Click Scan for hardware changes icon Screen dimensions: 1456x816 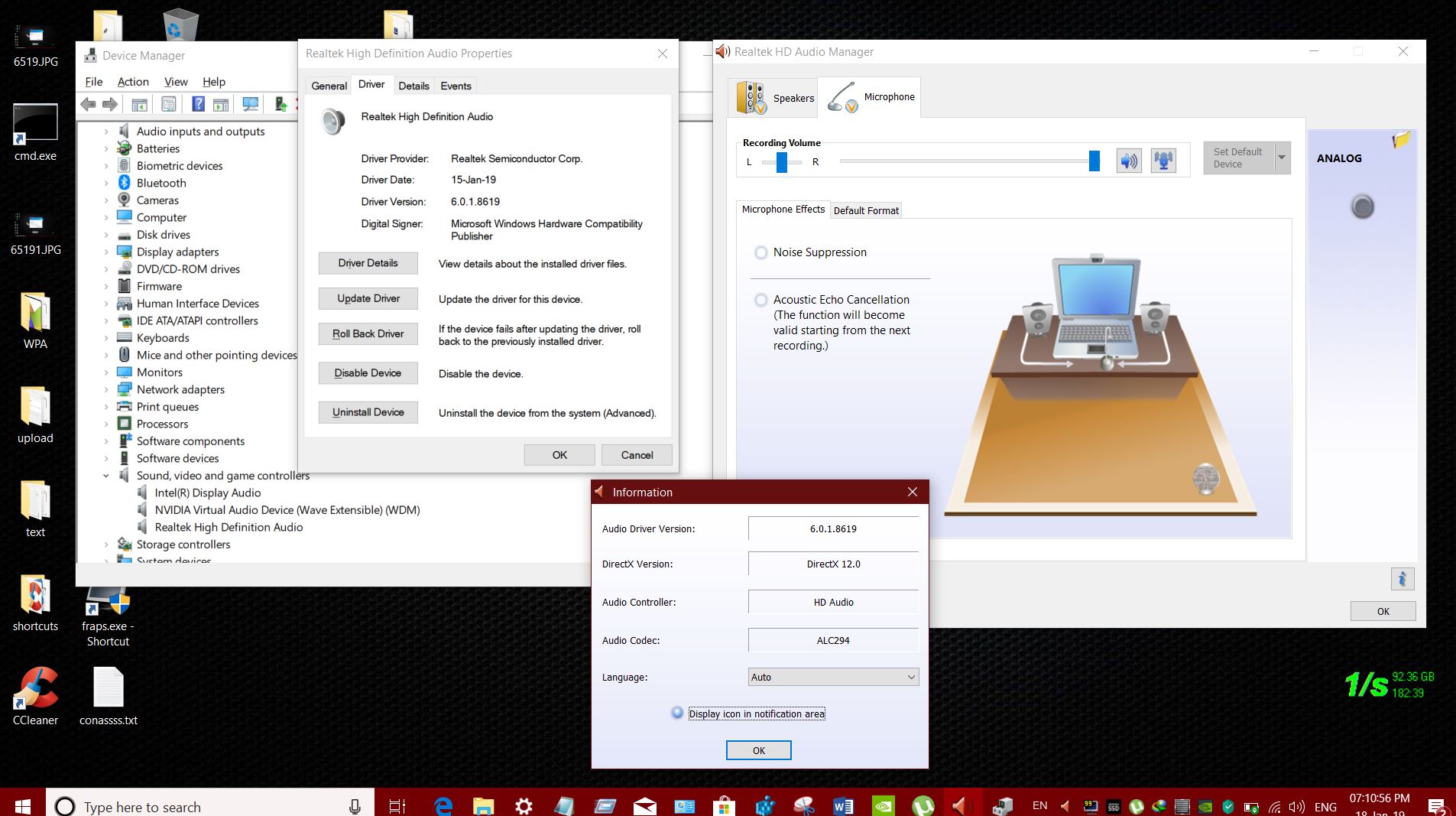click(250, 104)
